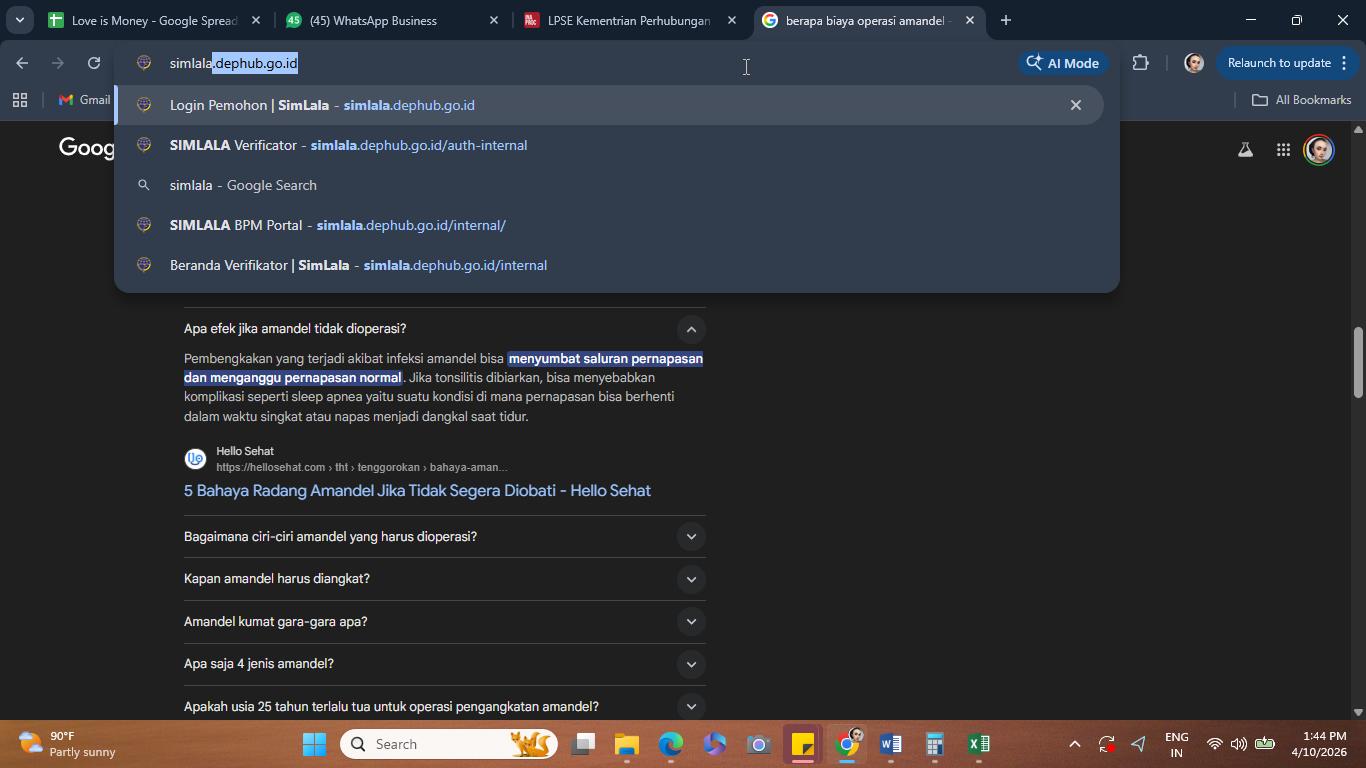
Task: Switch to Google Chrome on the taskbar
Action: coord(847,744)
